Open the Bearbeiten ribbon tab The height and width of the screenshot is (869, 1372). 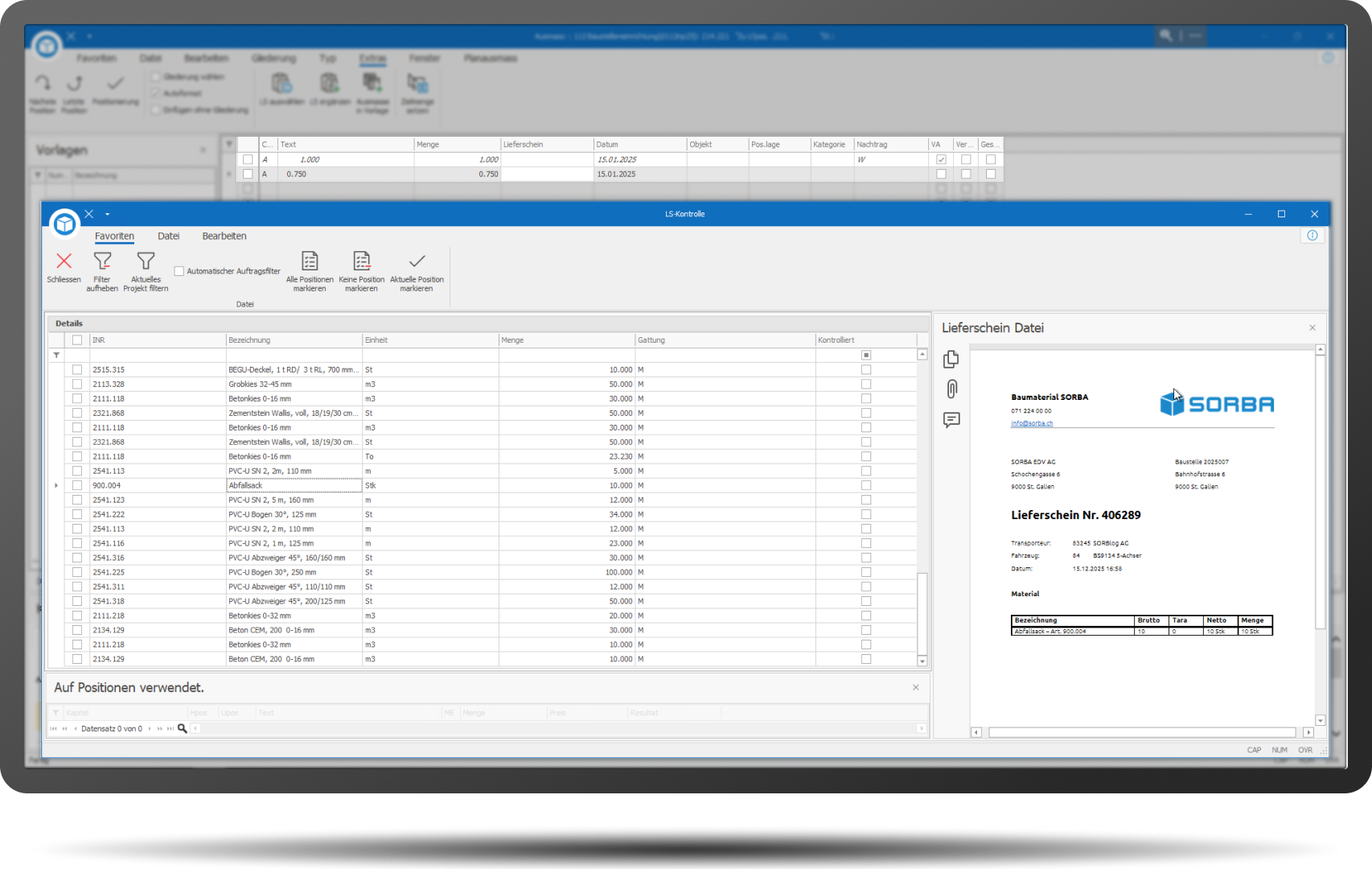(x=224, y=236)
